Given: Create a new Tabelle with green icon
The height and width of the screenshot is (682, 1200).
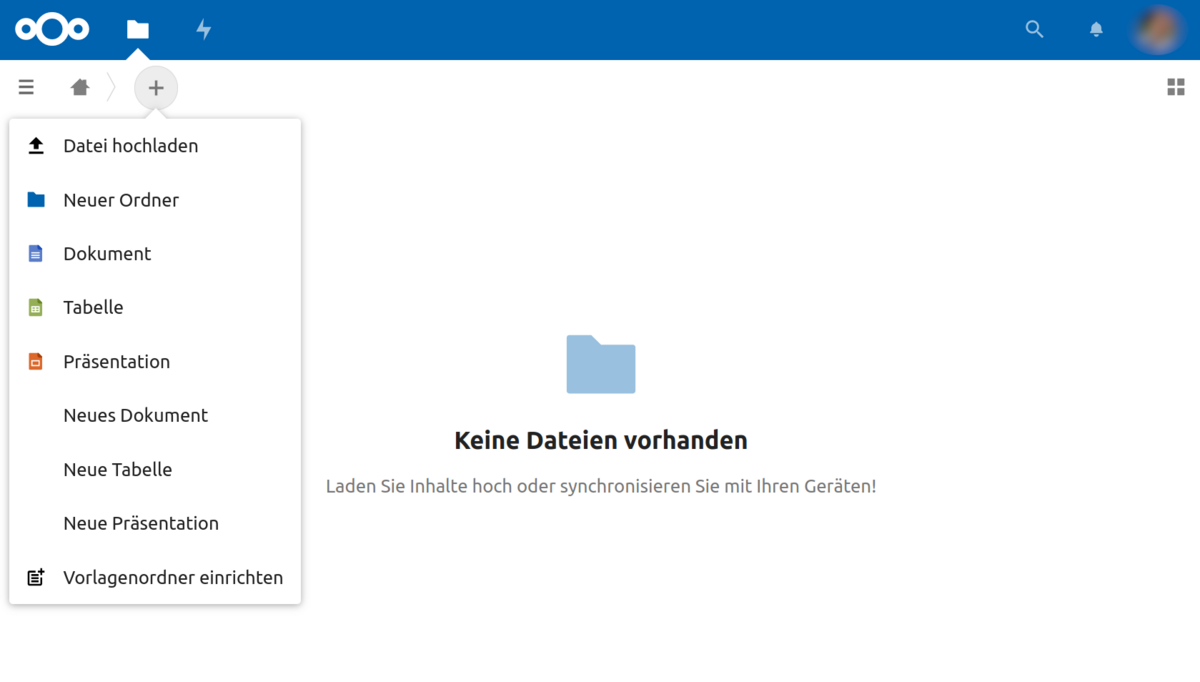Looking at the screenshot, I should pyautogui.click(x=93, y=308).
